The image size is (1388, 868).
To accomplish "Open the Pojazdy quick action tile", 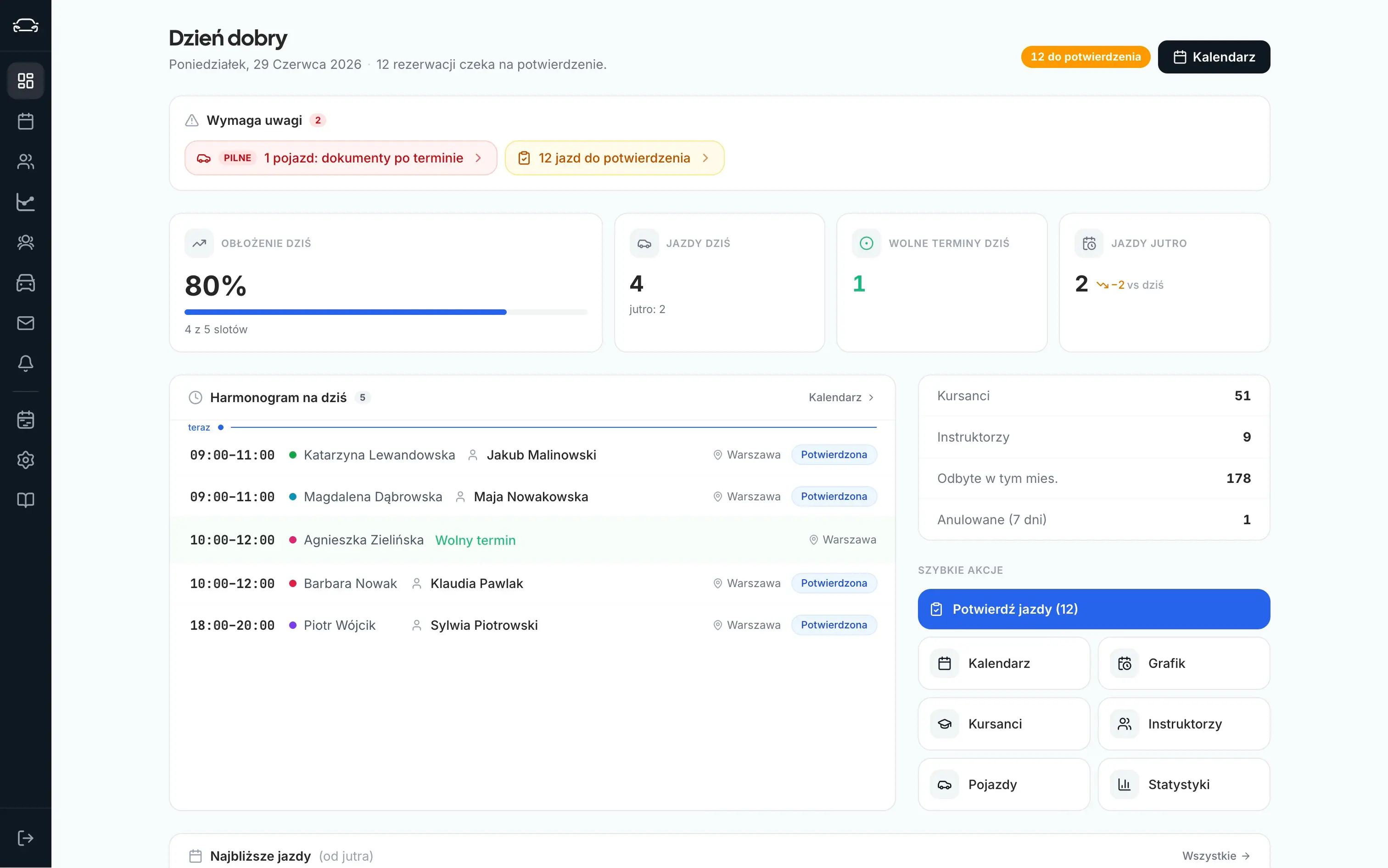I will (x=1003, y=785).
